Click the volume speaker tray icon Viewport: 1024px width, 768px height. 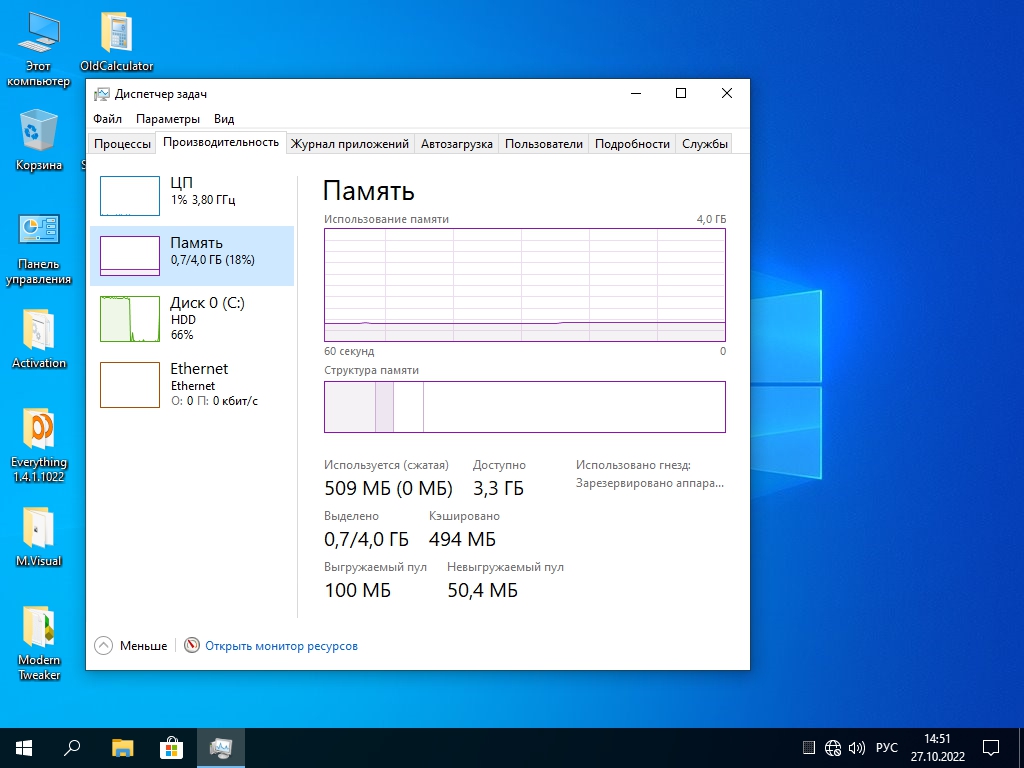856,748
